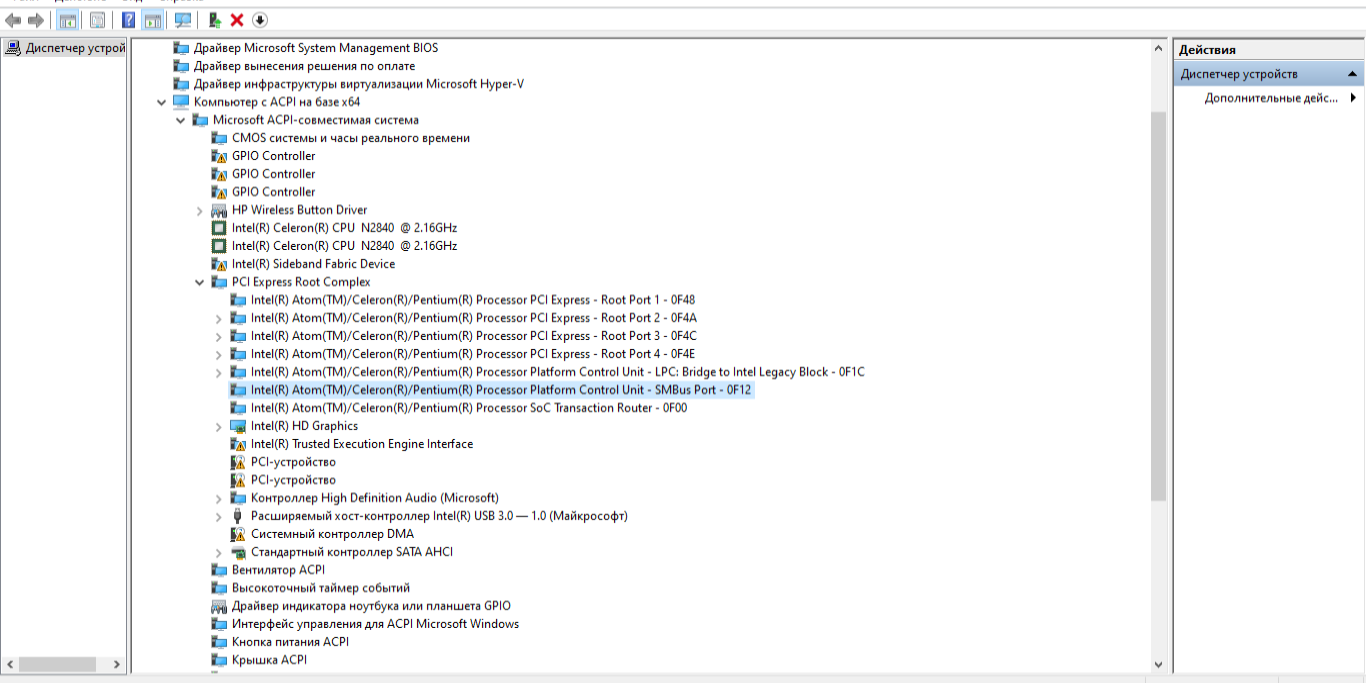The height and width of the screenshot is (683, 1366).
Task: Click the icon of Стандартный контроллер SATA AHCI
Action: (x=238, y=552)
